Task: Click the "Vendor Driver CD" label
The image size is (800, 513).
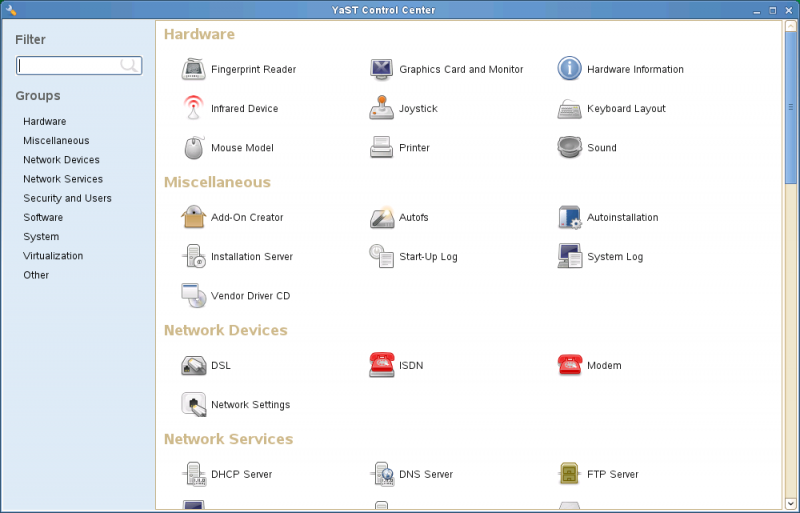Action: (x=251, y=296)
